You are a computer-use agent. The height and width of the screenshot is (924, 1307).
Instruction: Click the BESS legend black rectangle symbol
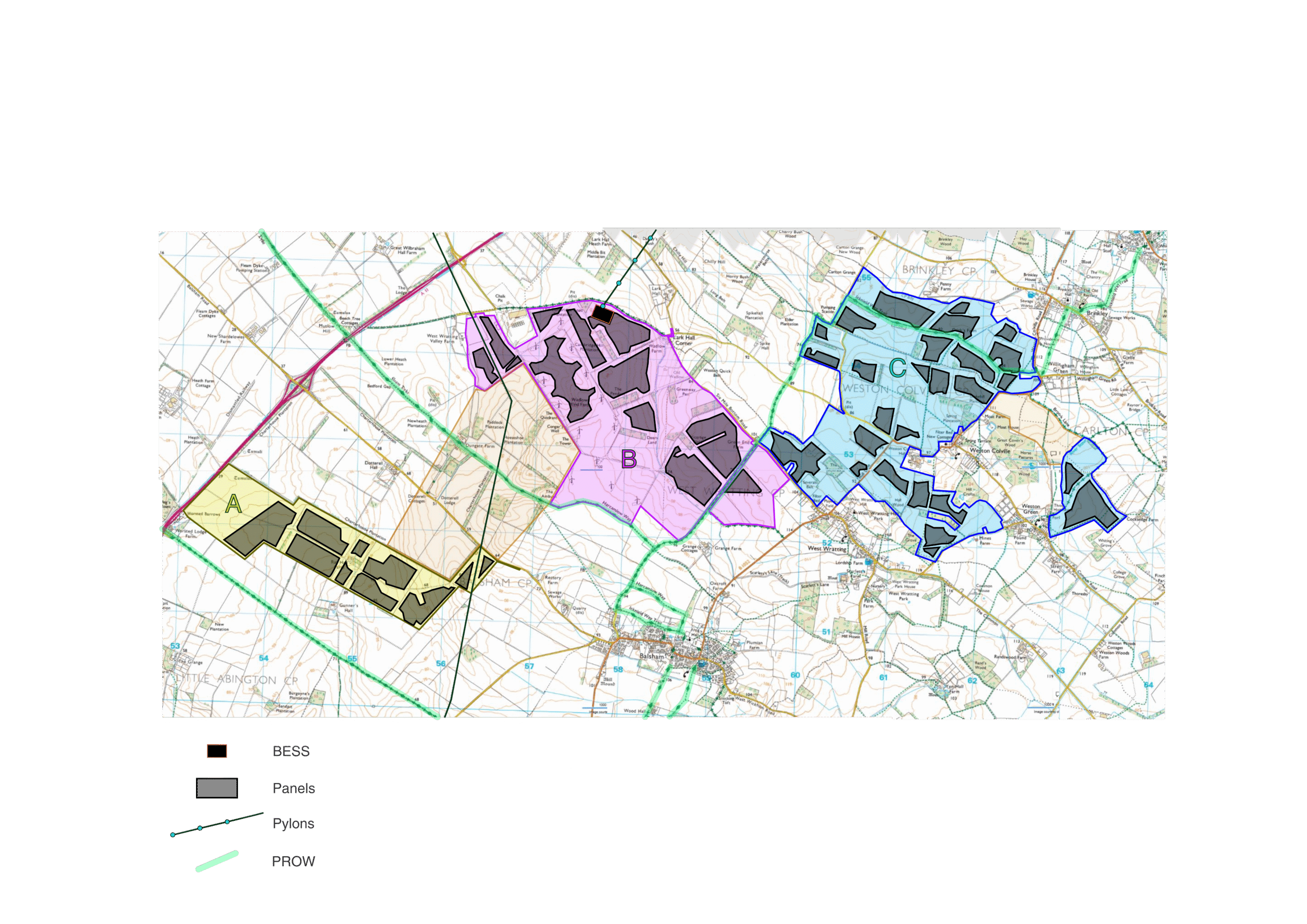pyautogui.click(x=216, y=751)
